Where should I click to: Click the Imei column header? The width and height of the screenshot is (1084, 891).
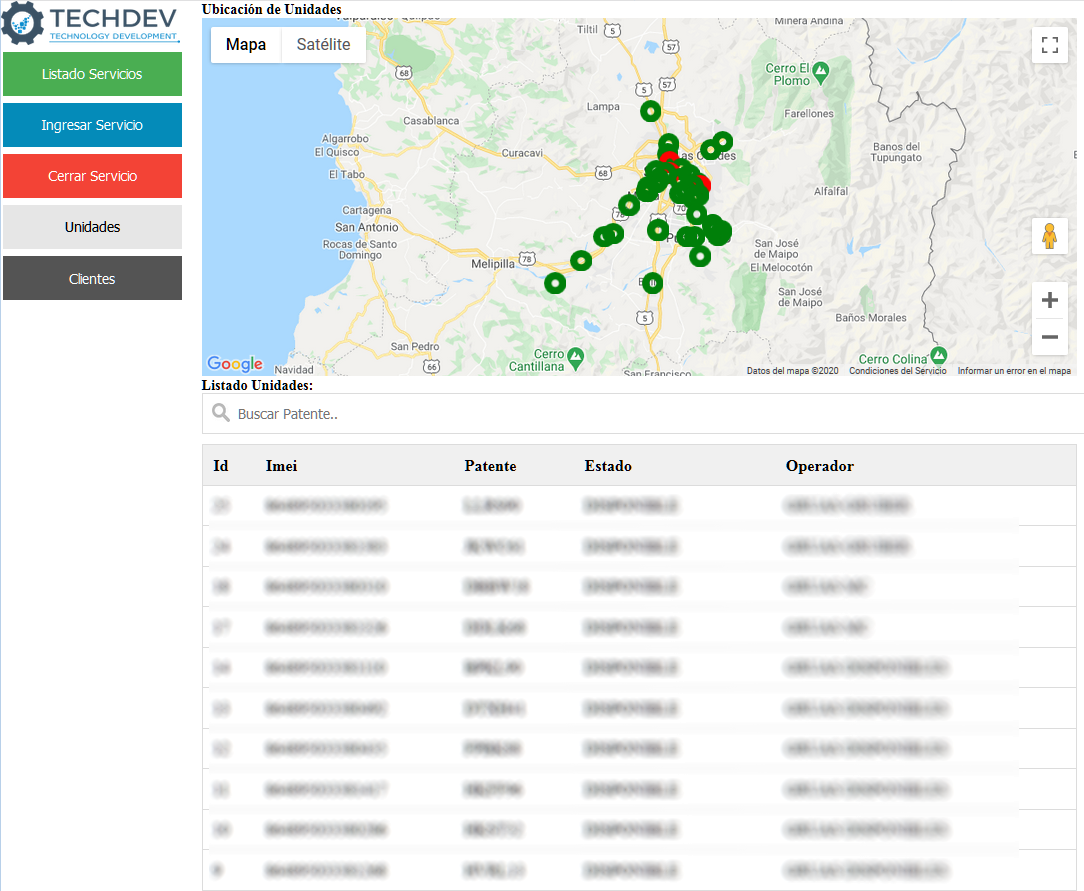(x=281, y=466)
